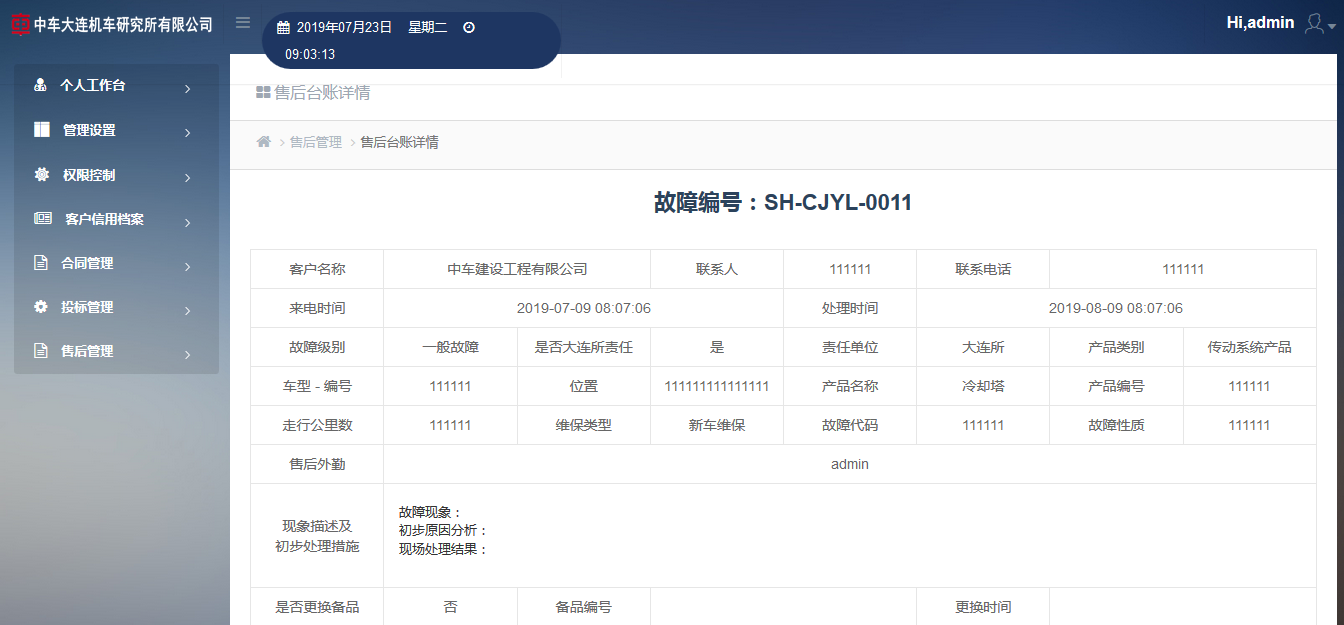Click the grid icon before 售后台账详情 title
The height and width of the screenshot is (625, 1344).
tap(263, 92)
